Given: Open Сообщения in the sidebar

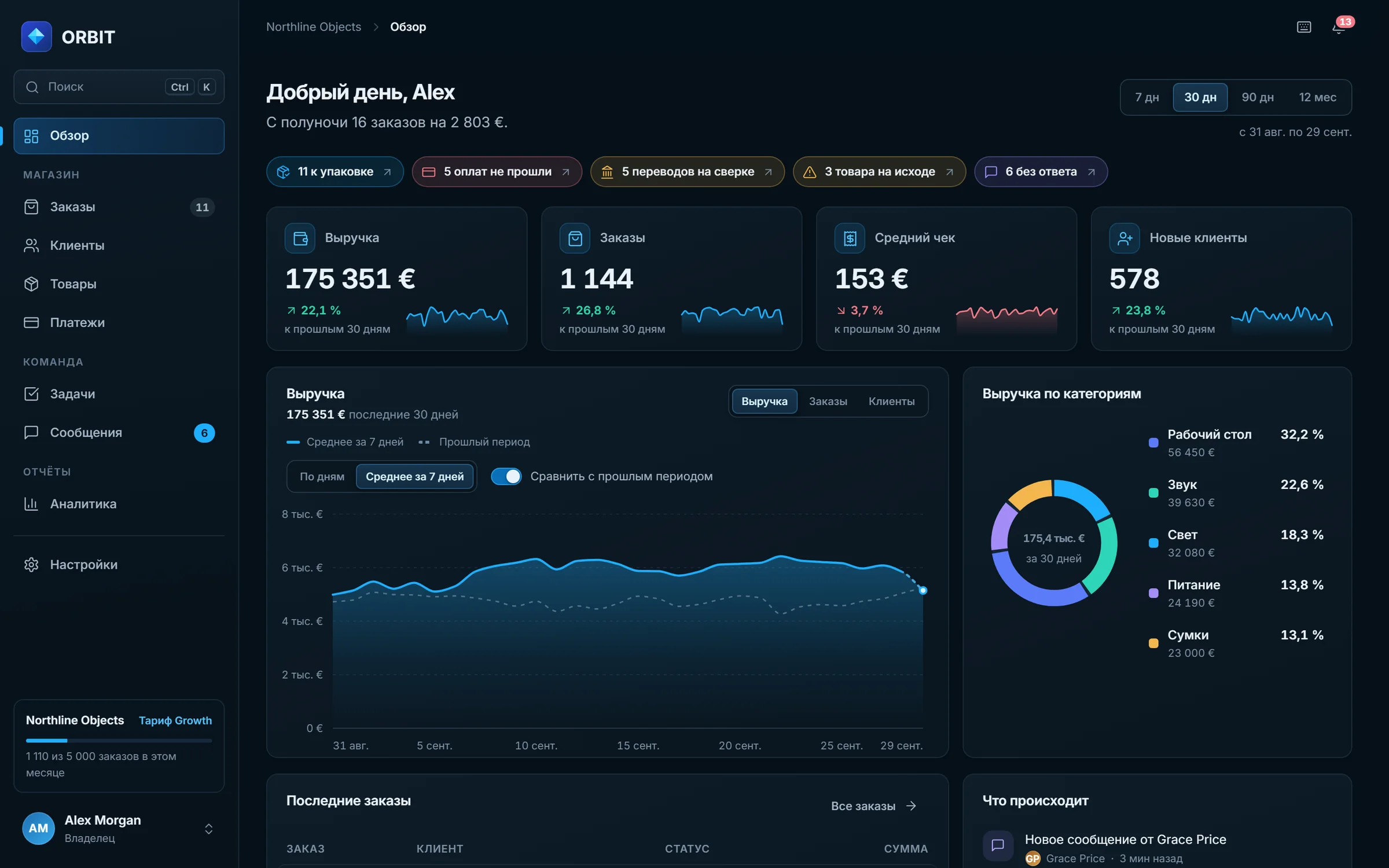Looking at the screenshot, I should (119, 432).
